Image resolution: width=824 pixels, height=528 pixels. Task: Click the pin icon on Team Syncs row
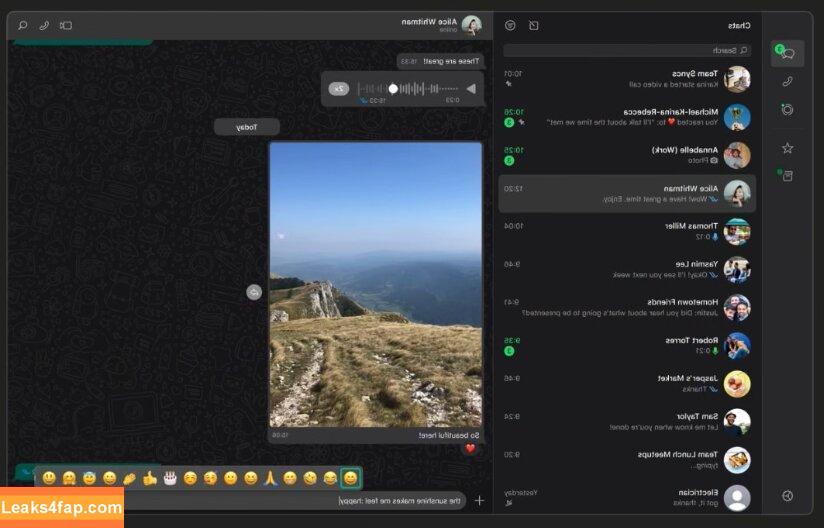(508, 84)
